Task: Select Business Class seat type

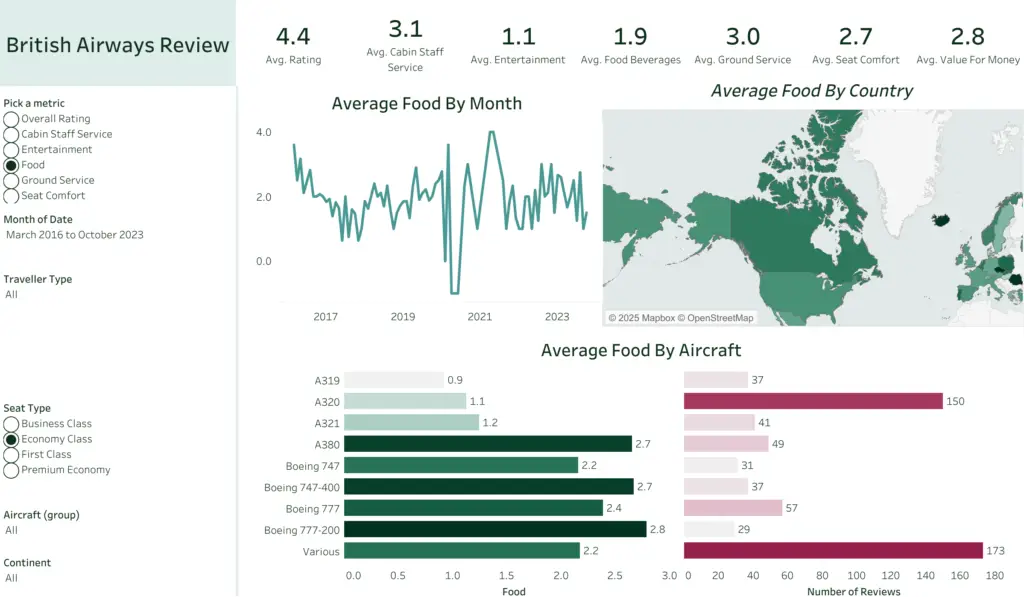Action: (11, 424)
